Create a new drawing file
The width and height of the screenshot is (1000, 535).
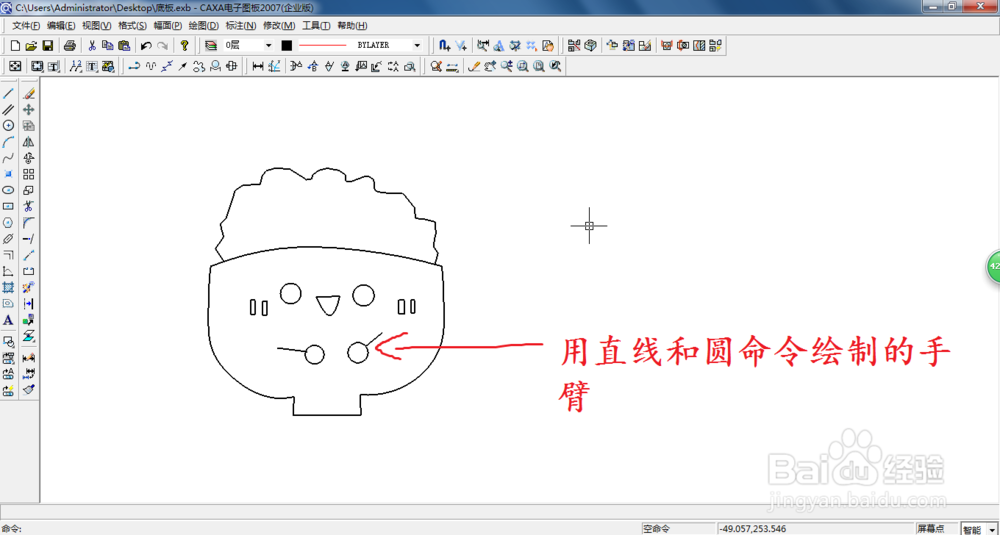point(16,45)
